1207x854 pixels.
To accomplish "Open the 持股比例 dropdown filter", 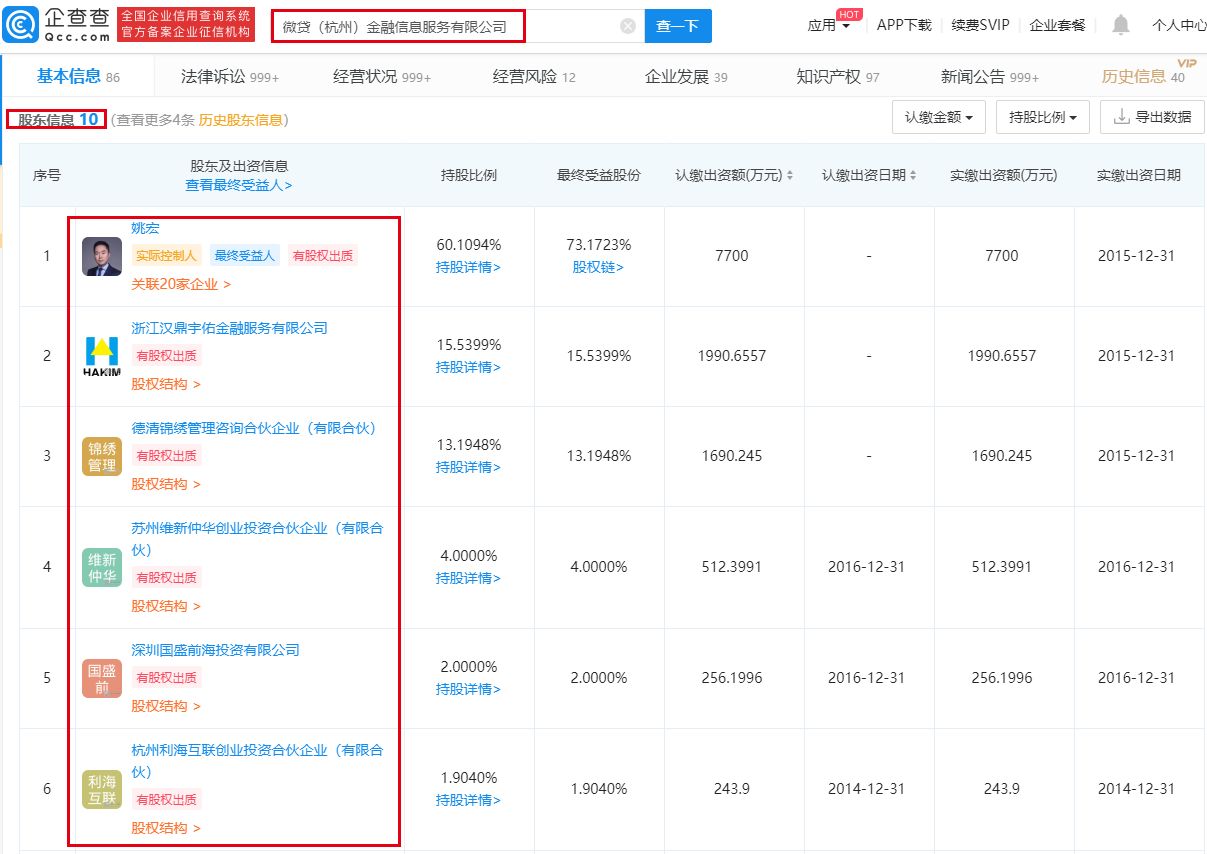I will [1042, 117].
